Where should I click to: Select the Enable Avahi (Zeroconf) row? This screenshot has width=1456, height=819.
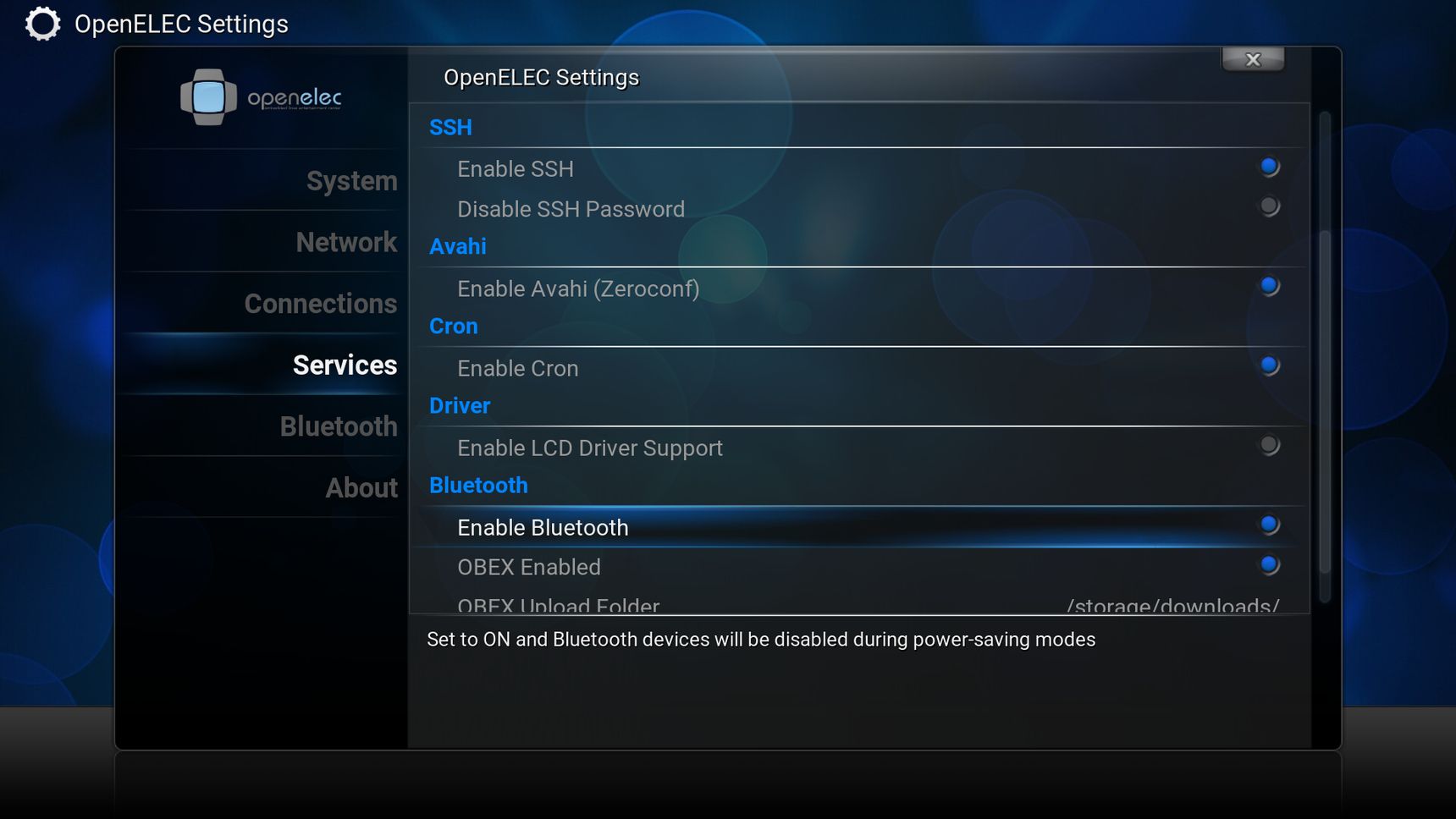[858, 288]
